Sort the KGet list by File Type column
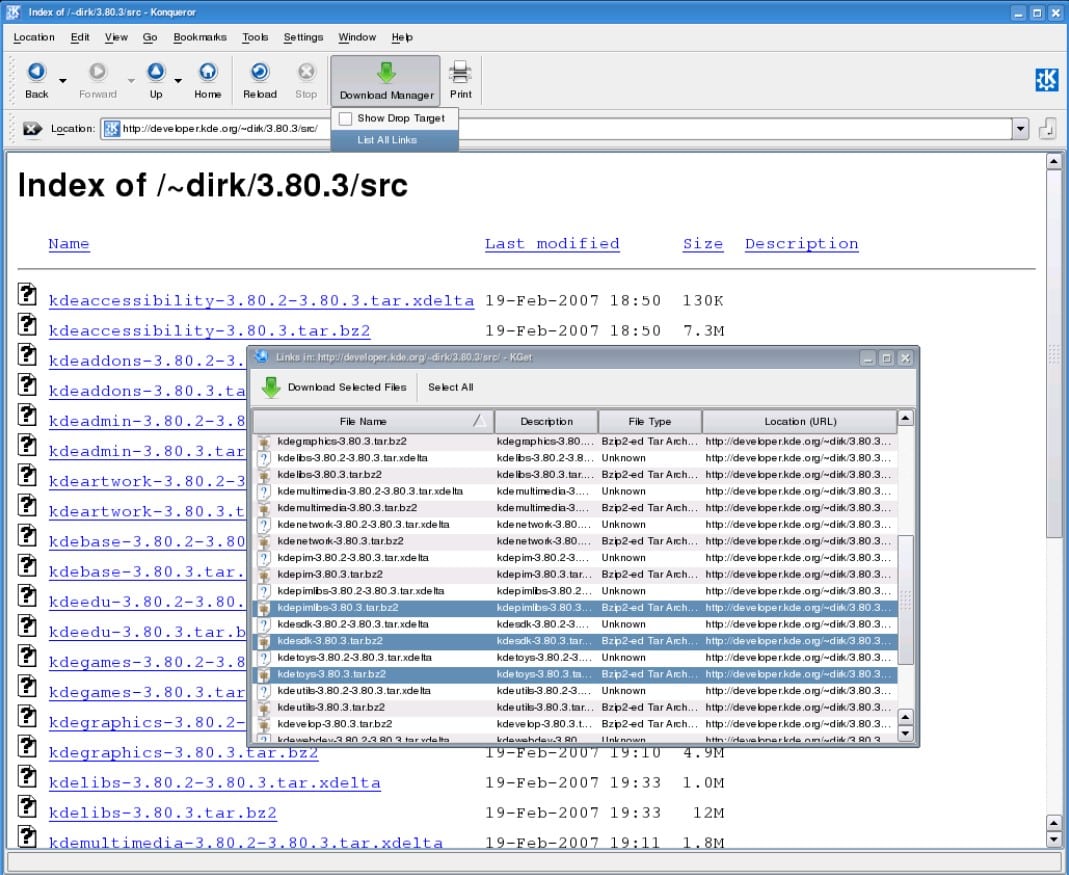The height and width of the screenshot is (875, 1069). point(650,421)
